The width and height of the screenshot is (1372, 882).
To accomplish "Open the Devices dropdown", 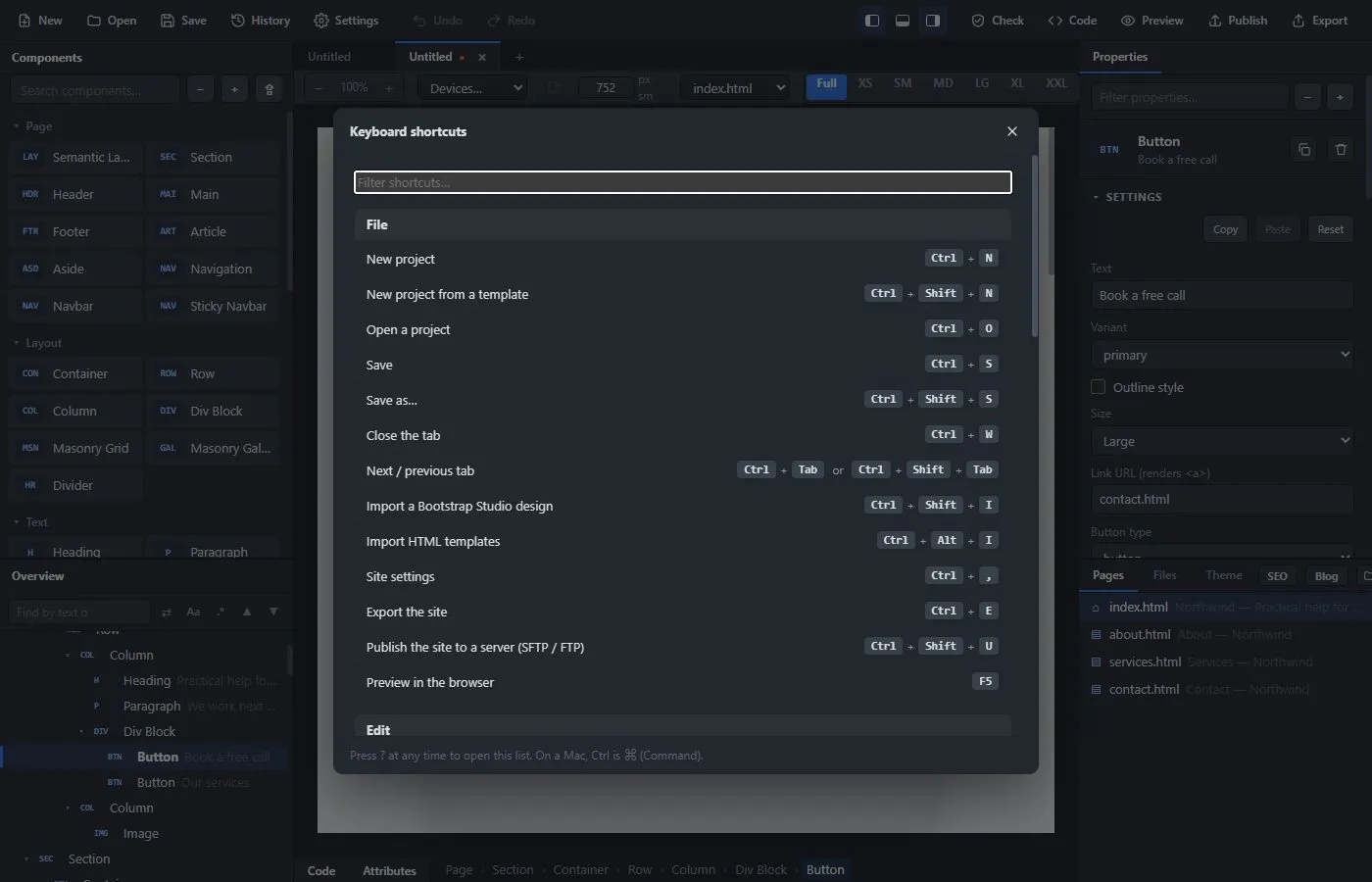I will [x=473, y=88].
